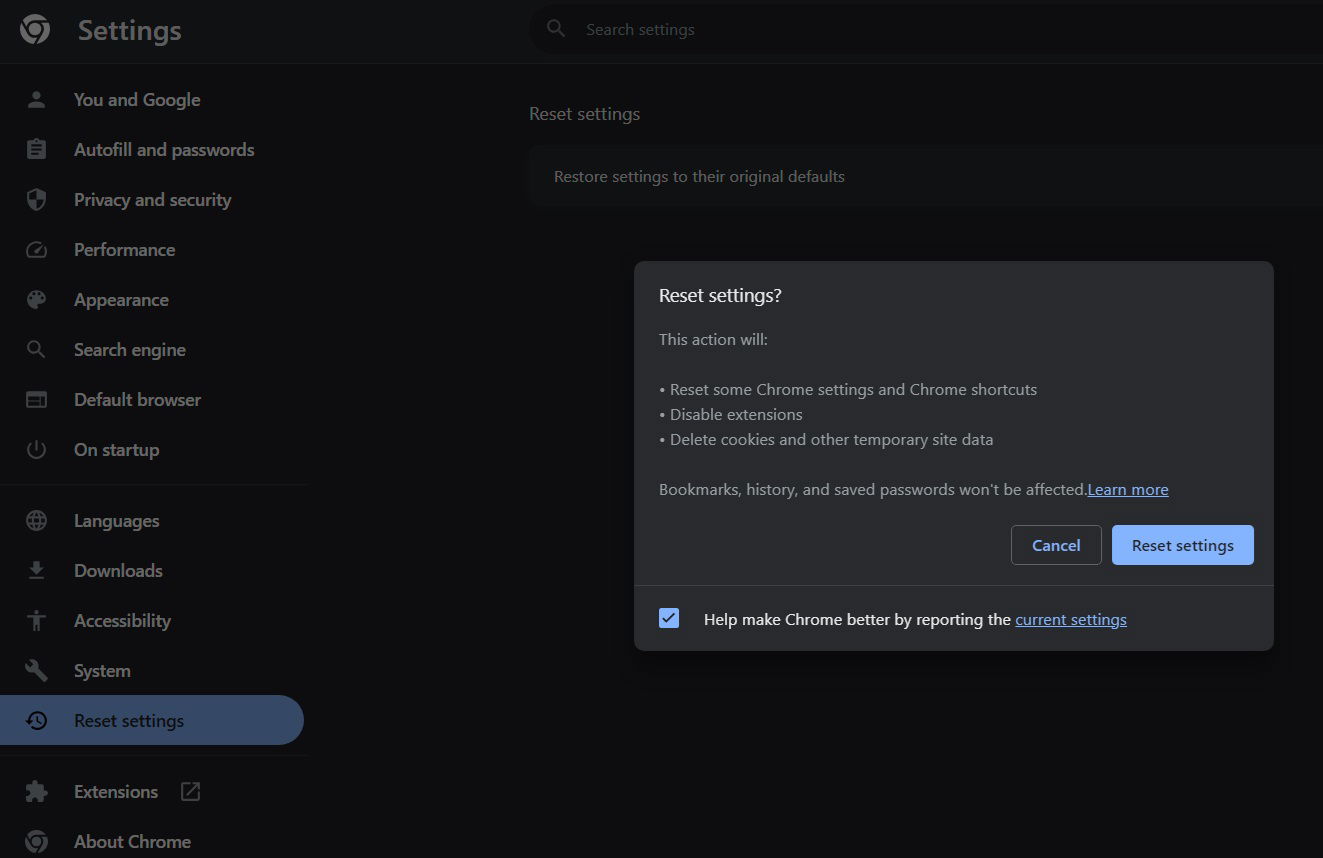Select the Appearance palette icon

click(x=36, y=299)
